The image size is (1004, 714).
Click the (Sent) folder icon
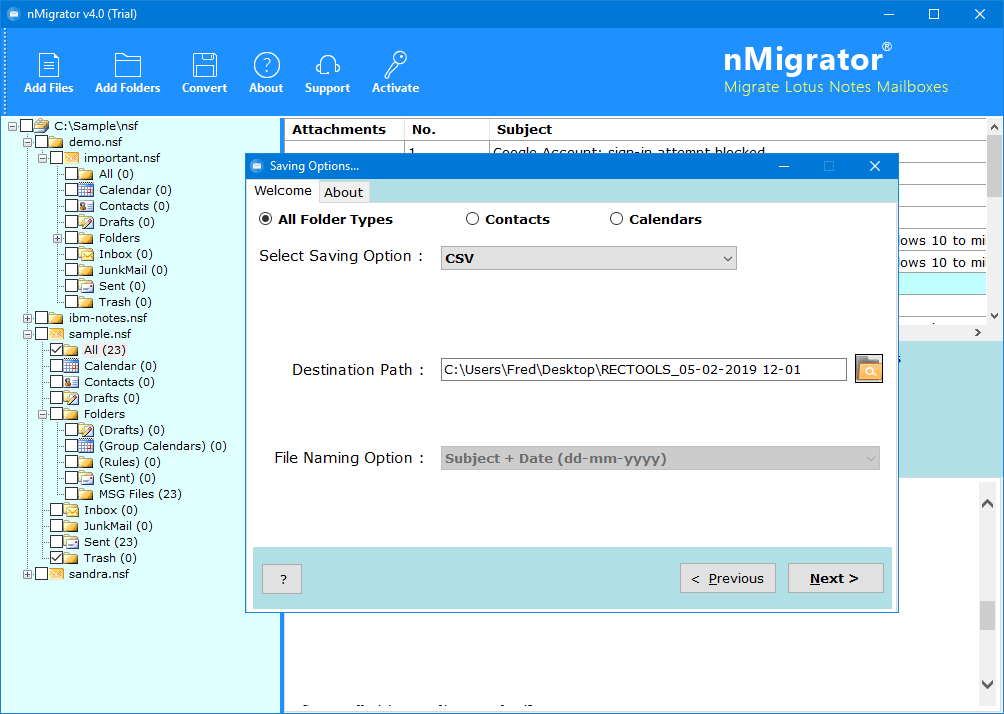click(86, 478)
